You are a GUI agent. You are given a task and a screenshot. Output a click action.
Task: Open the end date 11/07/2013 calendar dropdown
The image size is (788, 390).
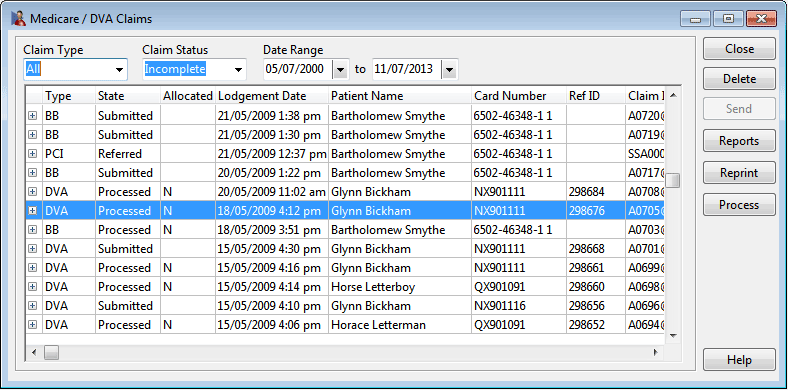(449, 69)
